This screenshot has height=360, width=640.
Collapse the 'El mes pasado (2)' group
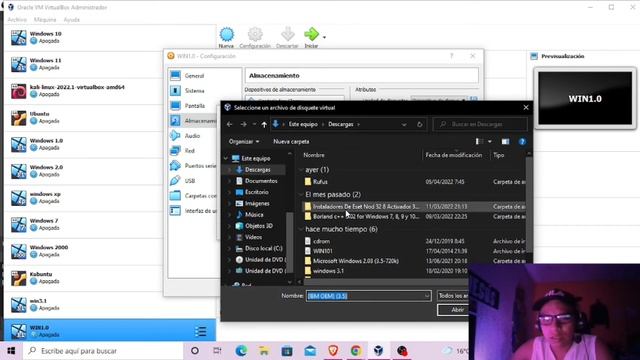coord(301,195)
